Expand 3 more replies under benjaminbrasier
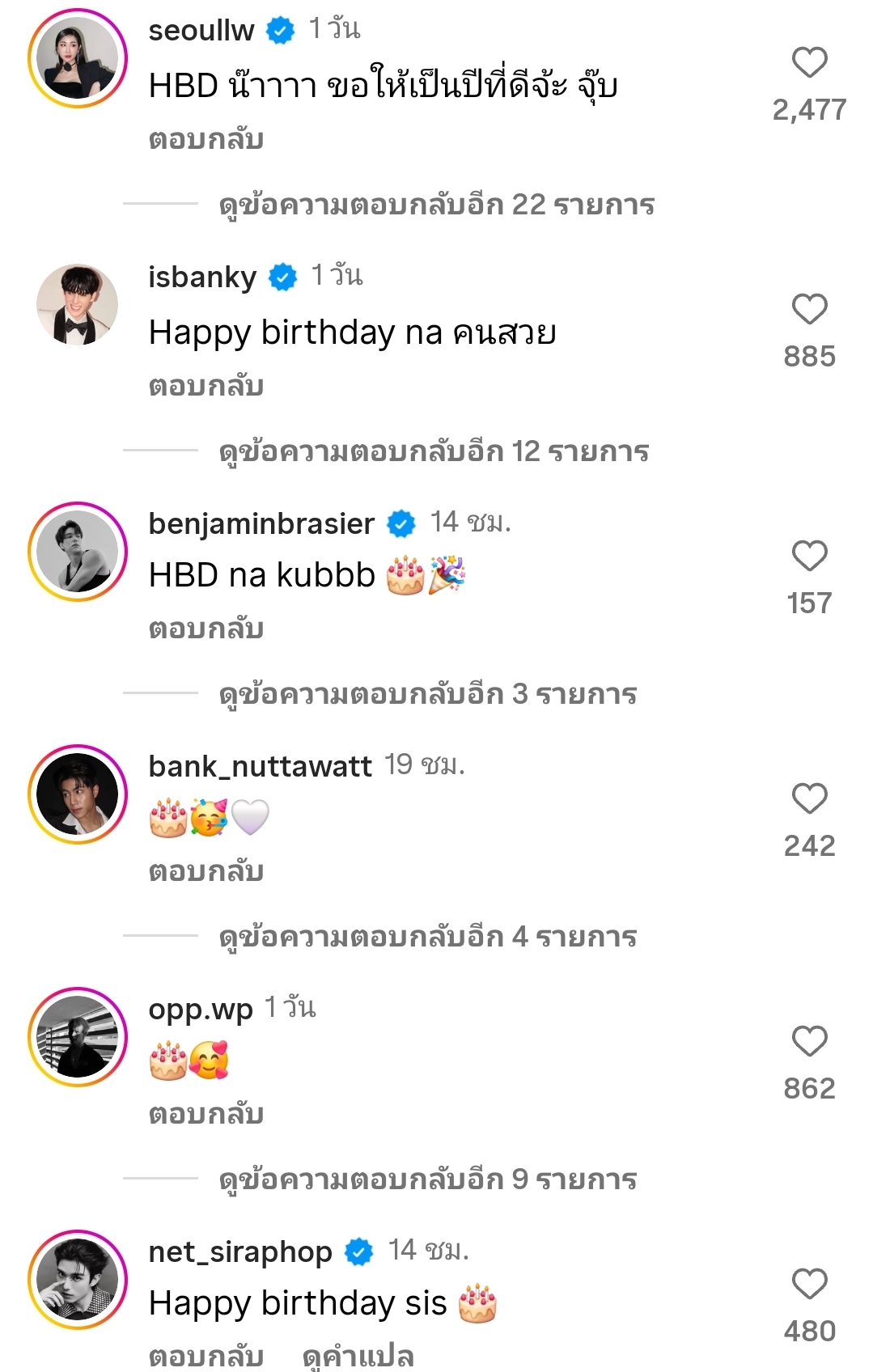 [x=427, y=694]
